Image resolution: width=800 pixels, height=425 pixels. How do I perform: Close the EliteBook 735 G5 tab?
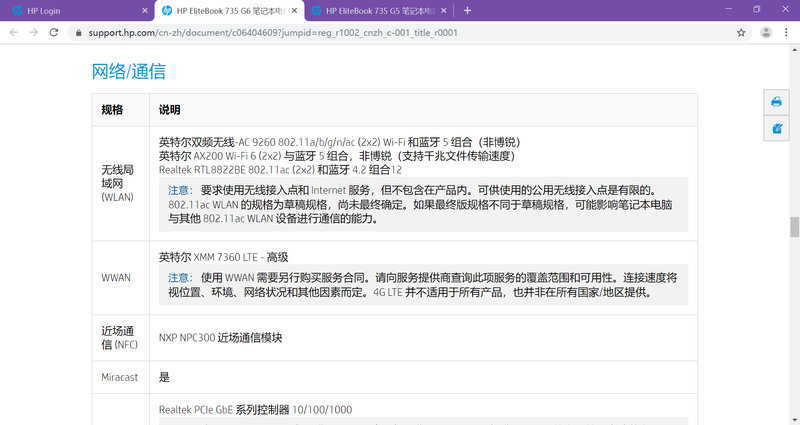pos(447,10)
